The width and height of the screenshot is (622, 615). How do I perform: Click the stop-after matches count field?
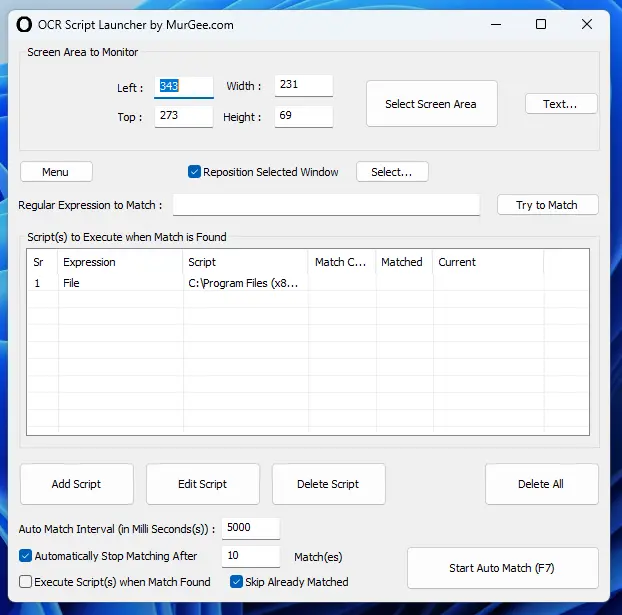[x=251, y=556]
